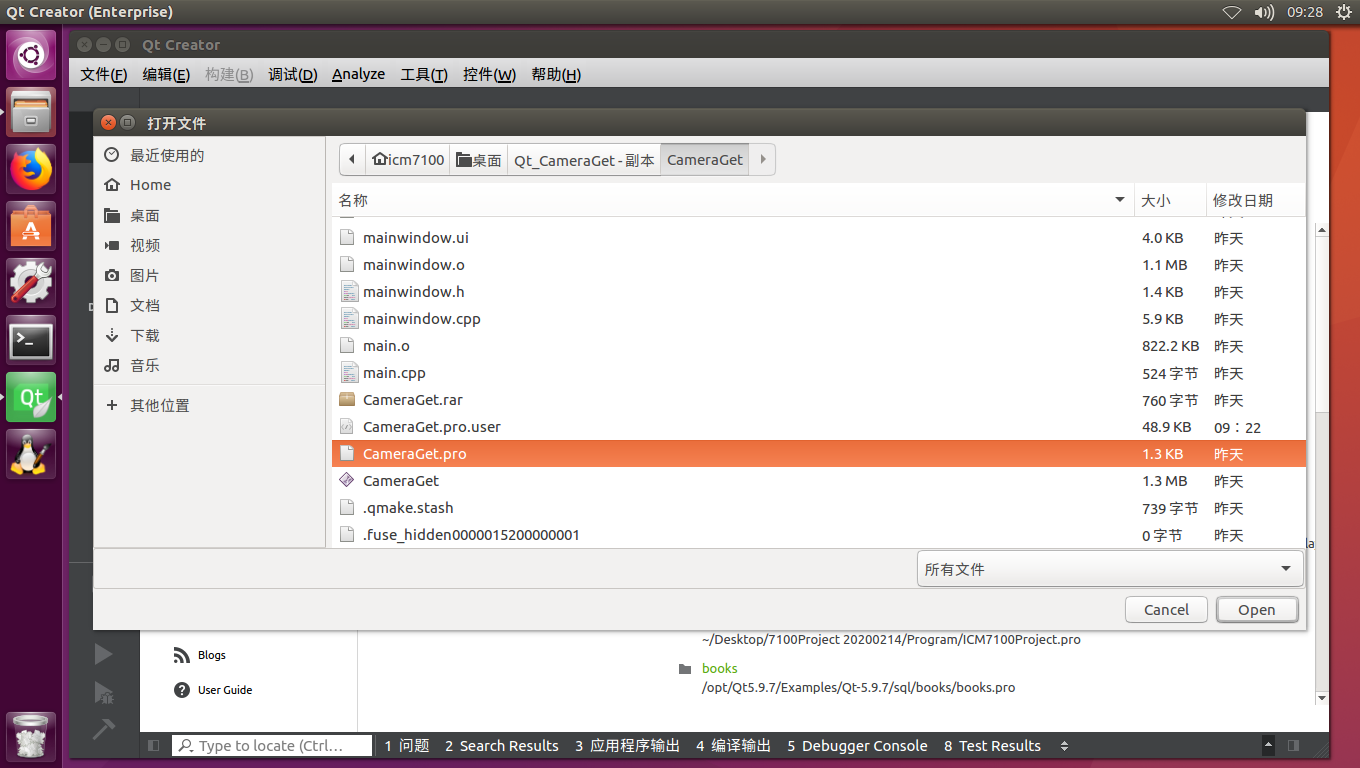Open Ubuntu Software center icon
The height and width of the screenshot is (768, 1360).
click(x=31, y=225)
